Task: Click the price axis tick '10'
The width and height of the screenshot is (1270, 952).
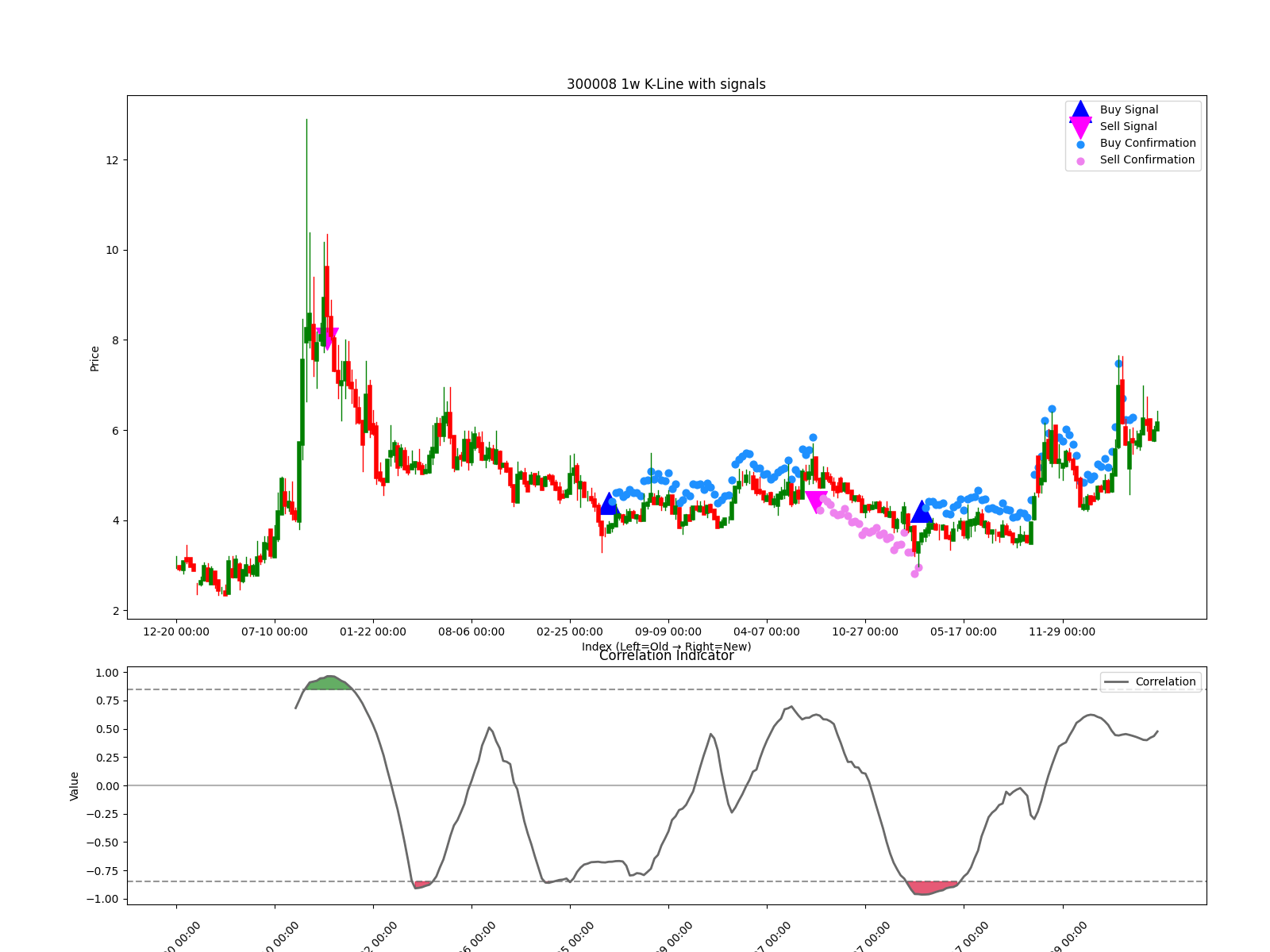Action: coord(112,251)
